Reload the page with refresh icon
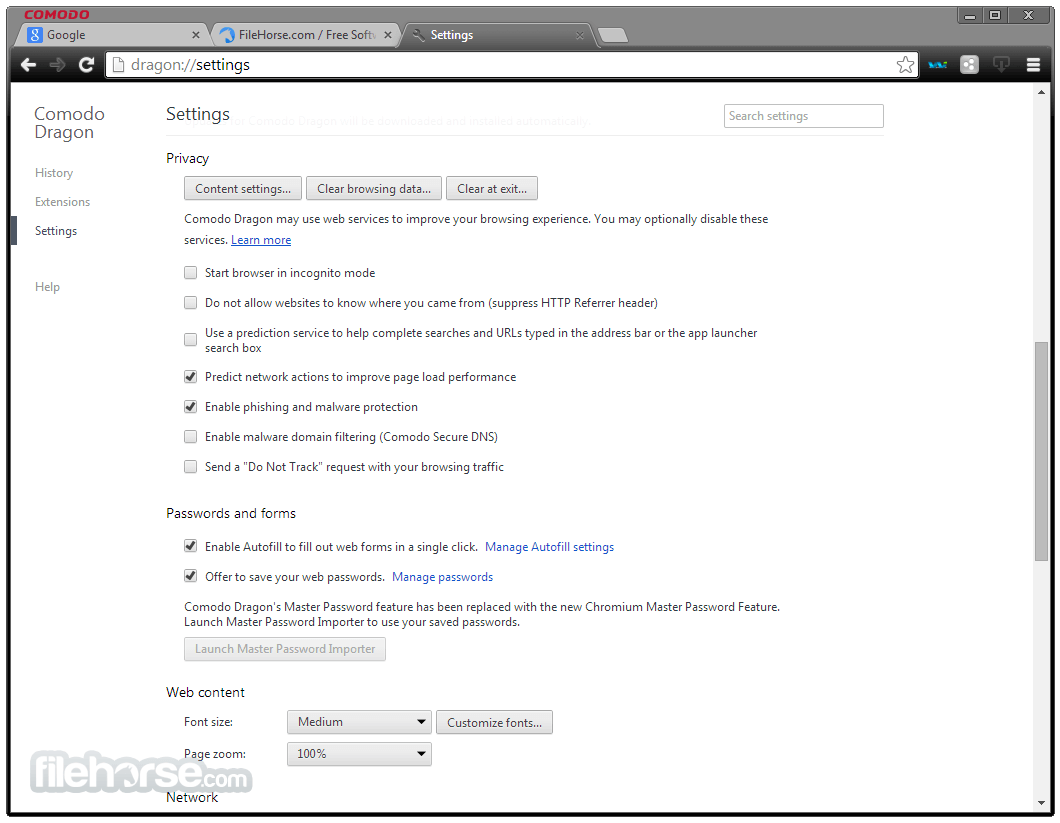This screenshot has height=823, width=1060. click(86, 65)
